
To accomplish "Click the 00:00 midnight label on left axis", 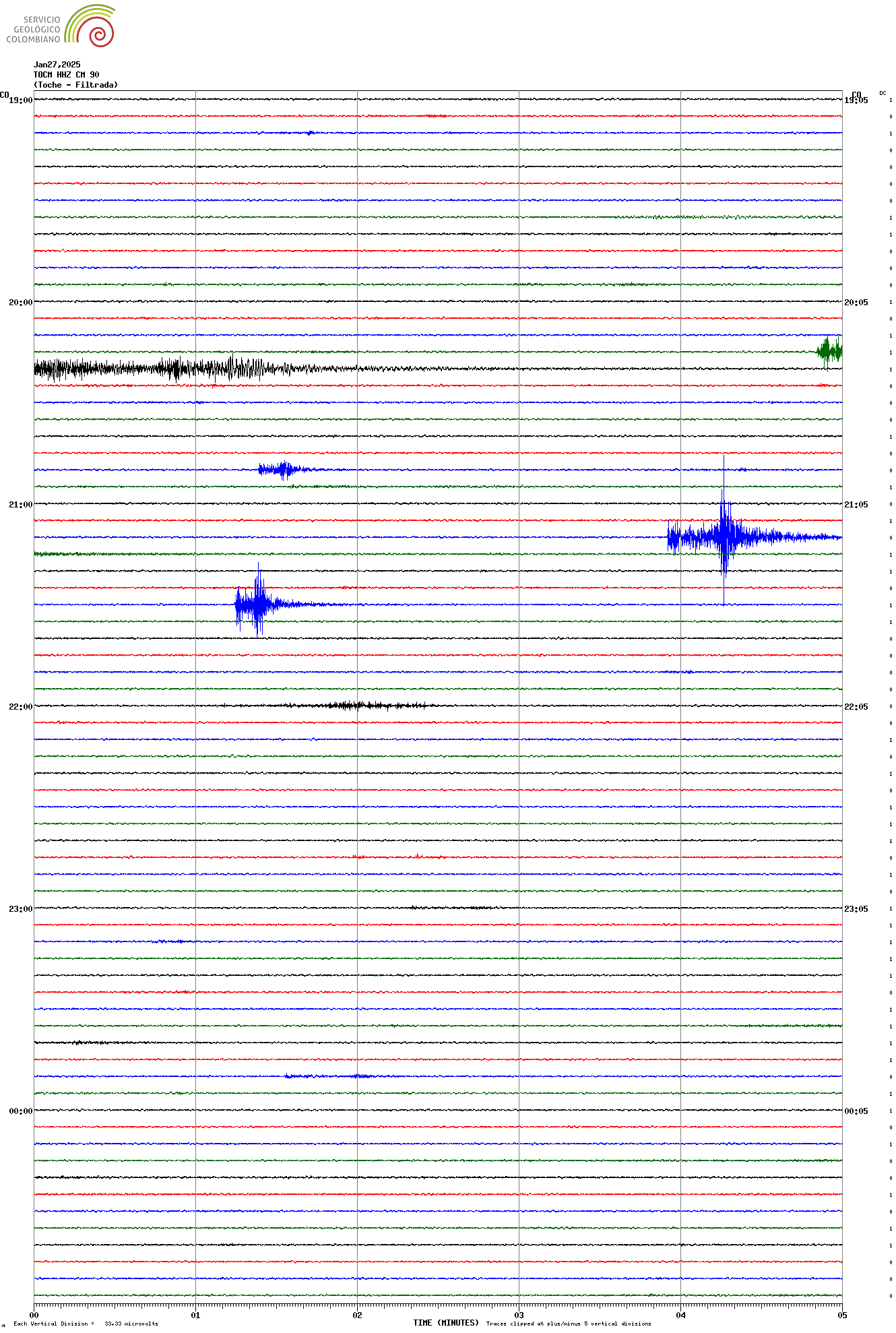I will (20, 1111).
